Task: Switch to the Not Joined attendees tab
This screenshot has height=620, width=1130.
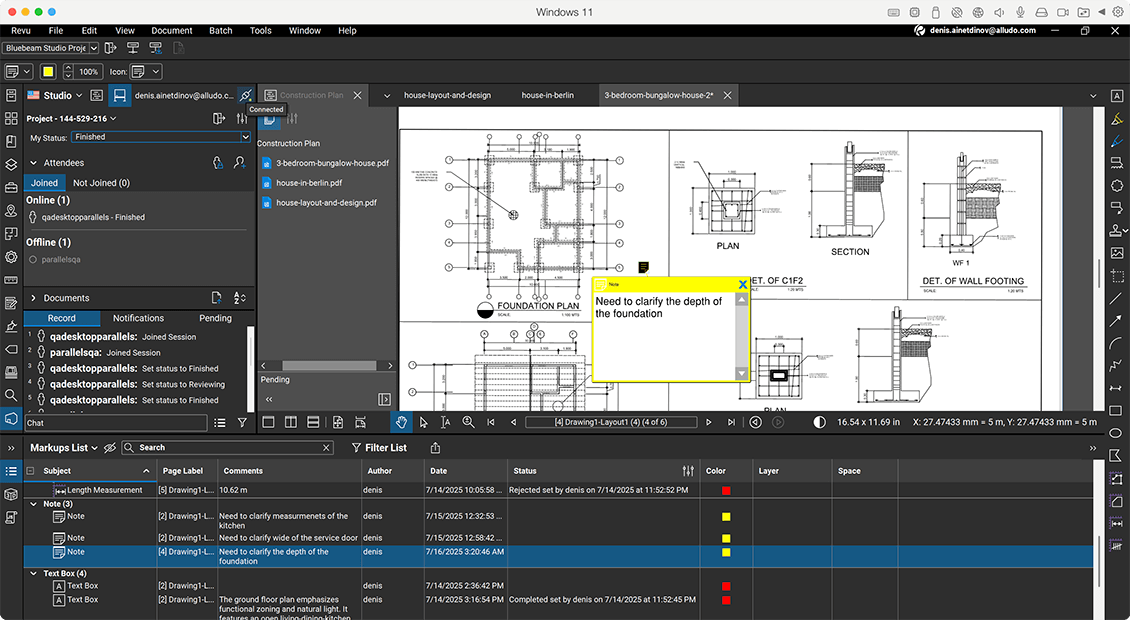Action: 100,183
